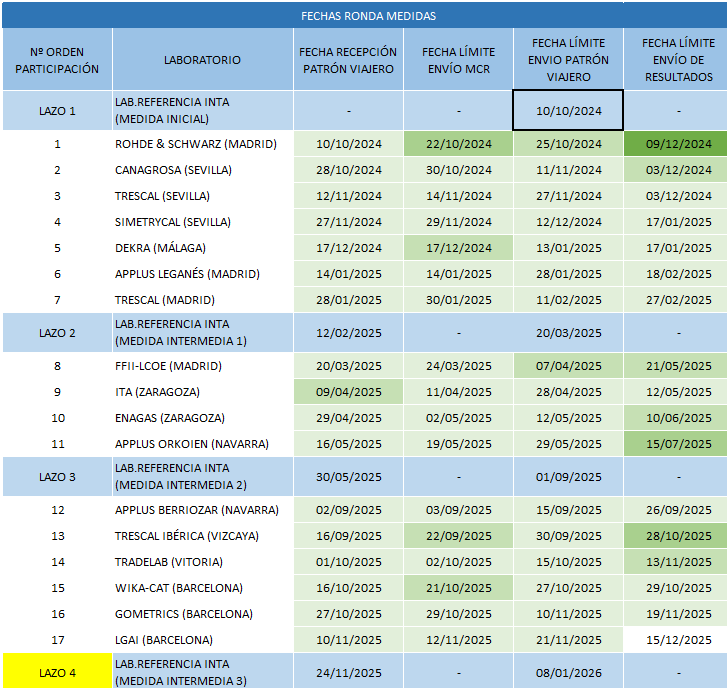Image resolution: width=727 pixels, height=688 pixels.
Task: Select the dark green 09/12/2024 cell
Action: click(x=678, y=144)
